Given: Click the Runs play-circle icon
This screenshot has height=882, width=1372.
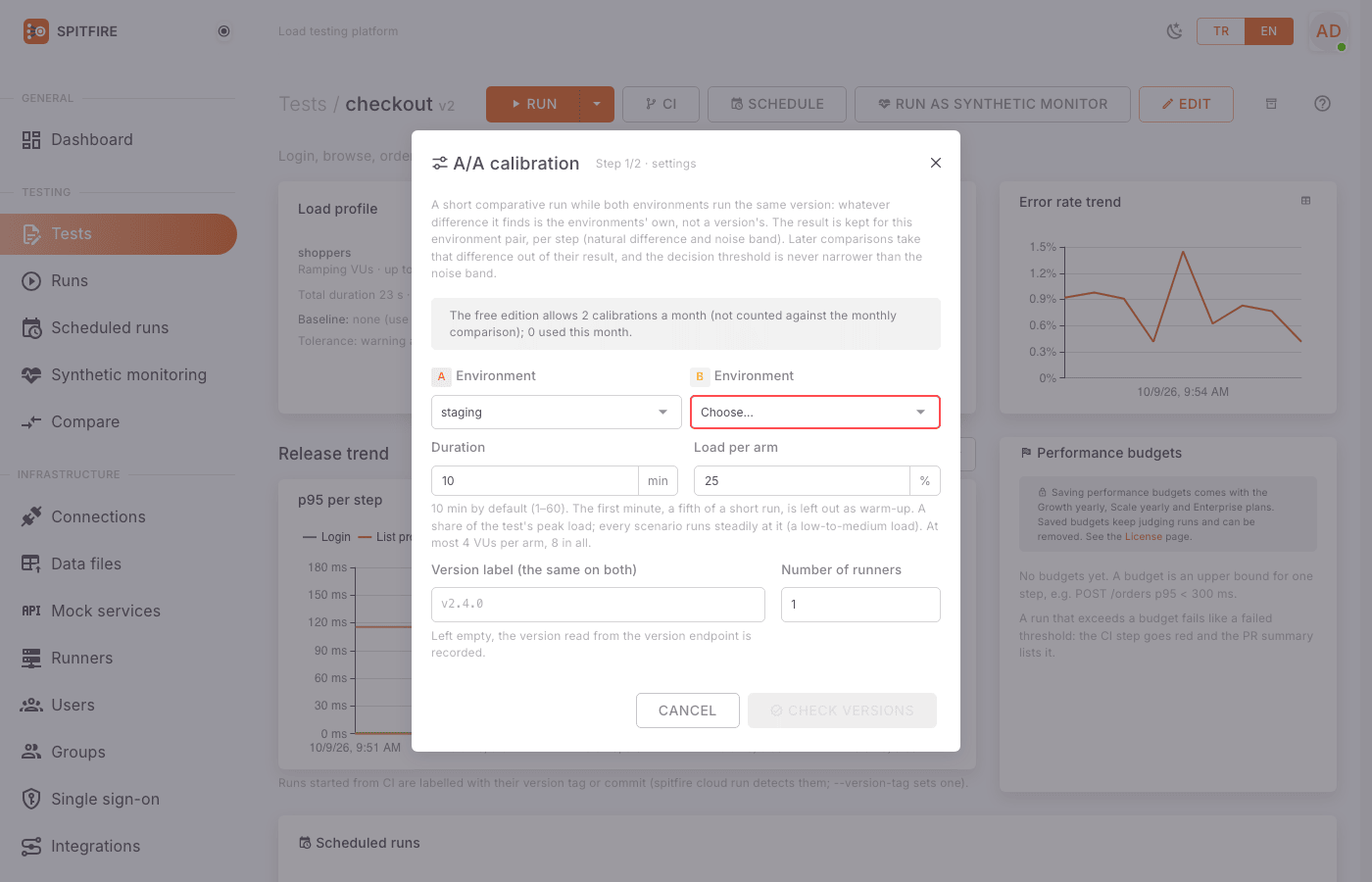Looking at the screenshot, I should [x=31, y=281].
